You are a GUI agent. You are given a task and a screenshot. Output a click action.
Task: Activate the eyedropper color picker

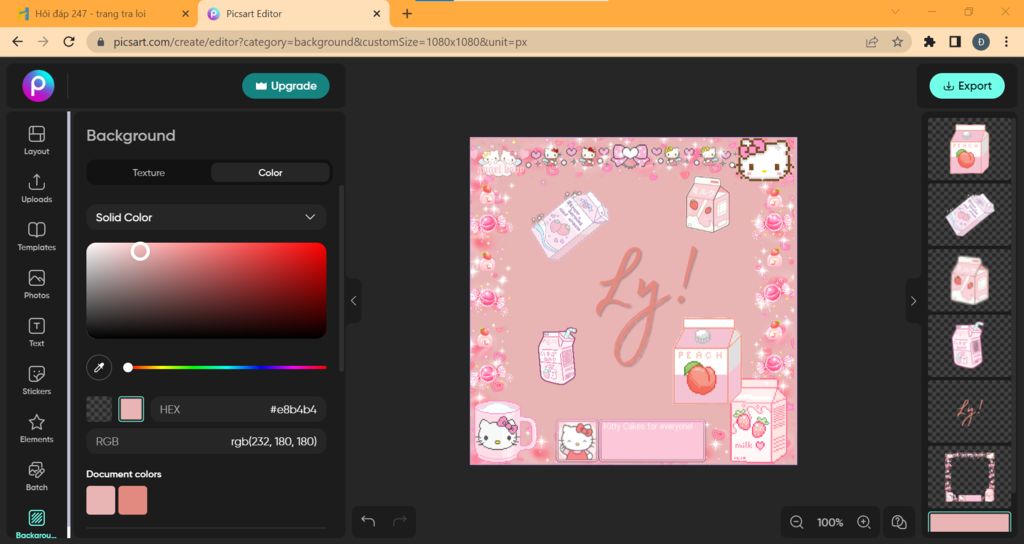(99, 368)
